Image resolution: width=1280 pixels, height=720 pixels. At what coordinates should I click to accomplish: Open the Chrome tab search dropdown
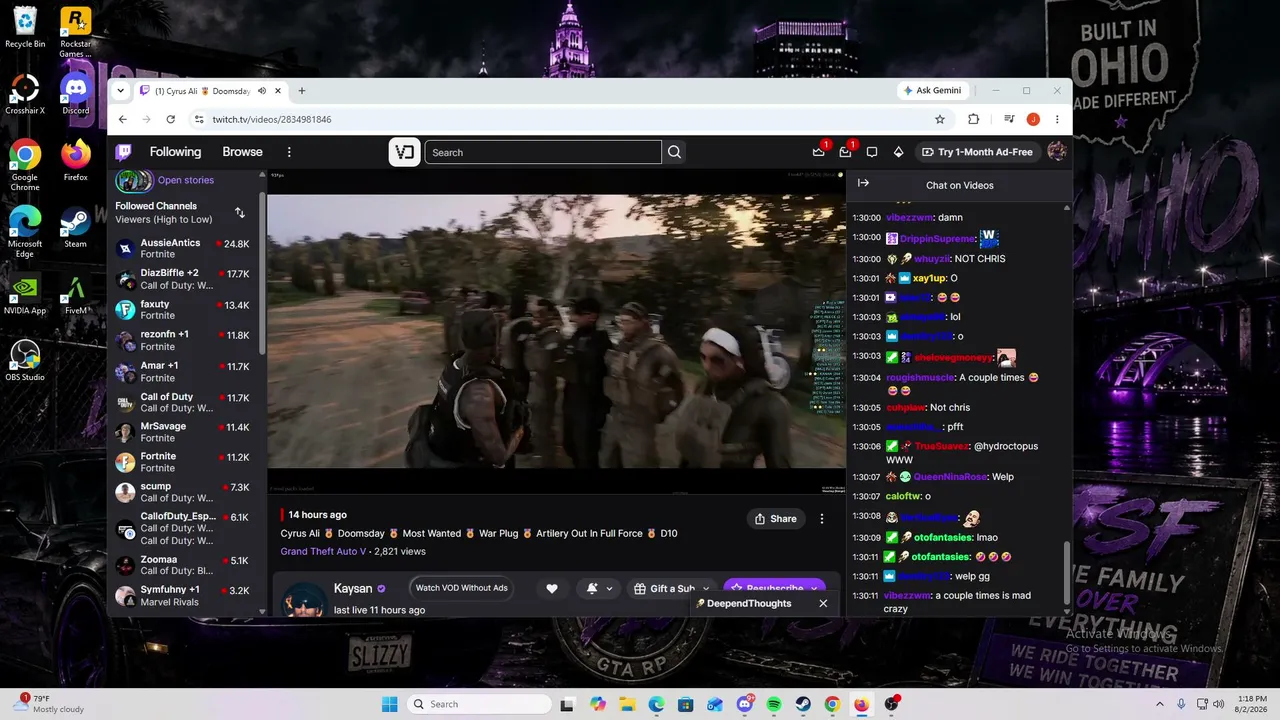coord(121,91)
